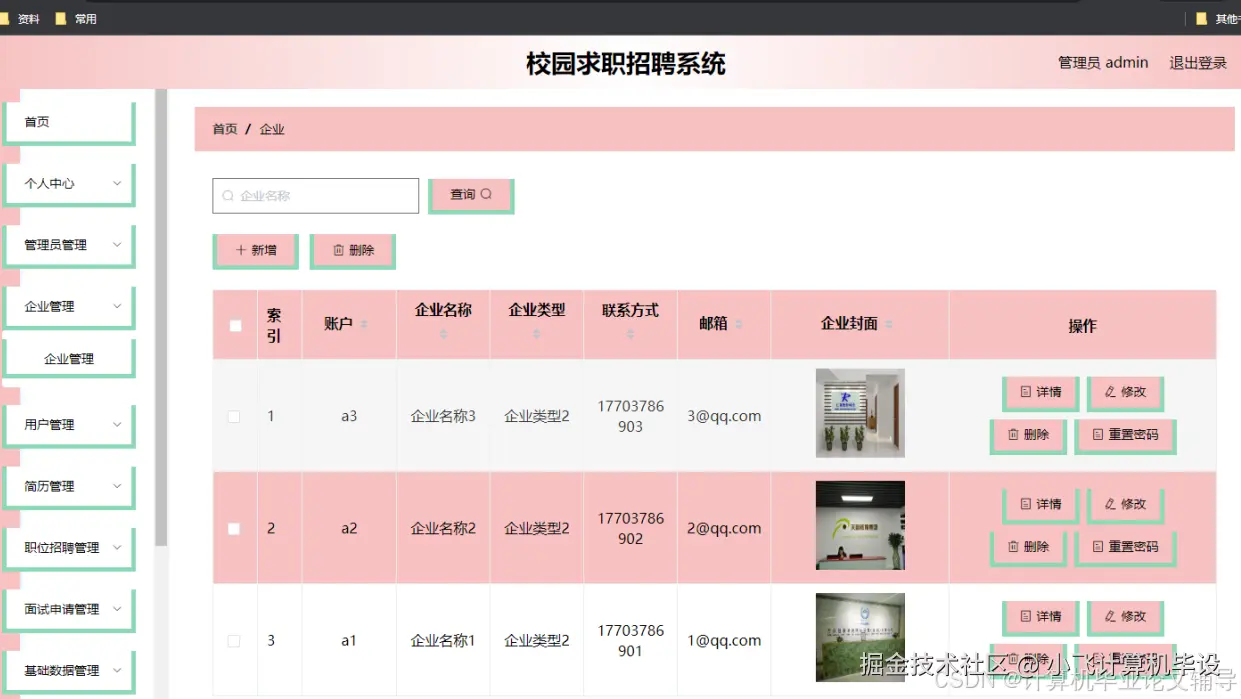Click 修改 edit for account a3

1125,393
